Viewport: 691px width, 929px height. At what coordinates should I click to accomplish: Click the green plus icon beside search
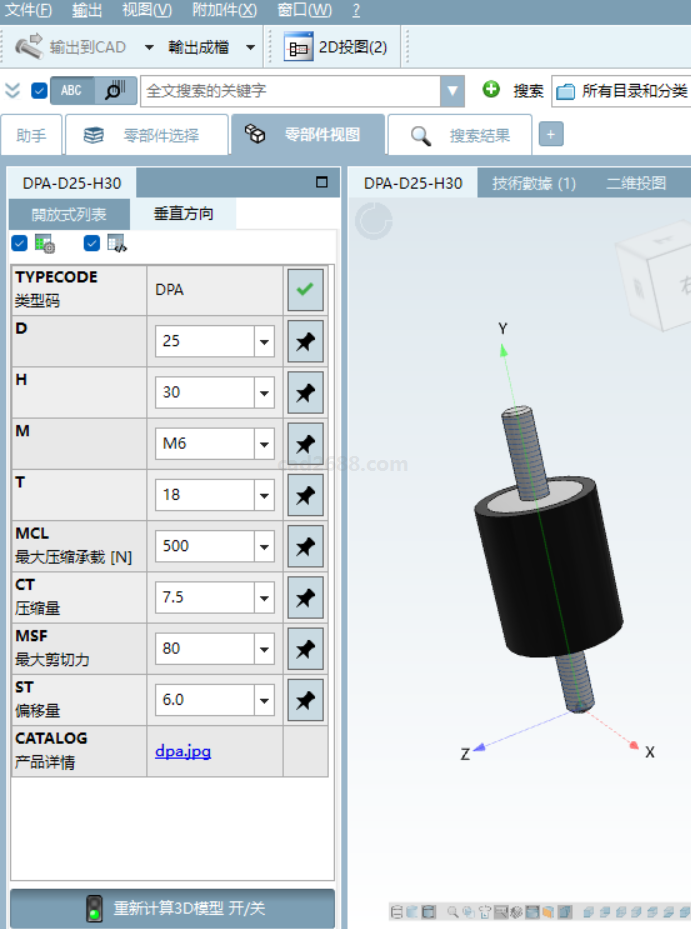491,90
